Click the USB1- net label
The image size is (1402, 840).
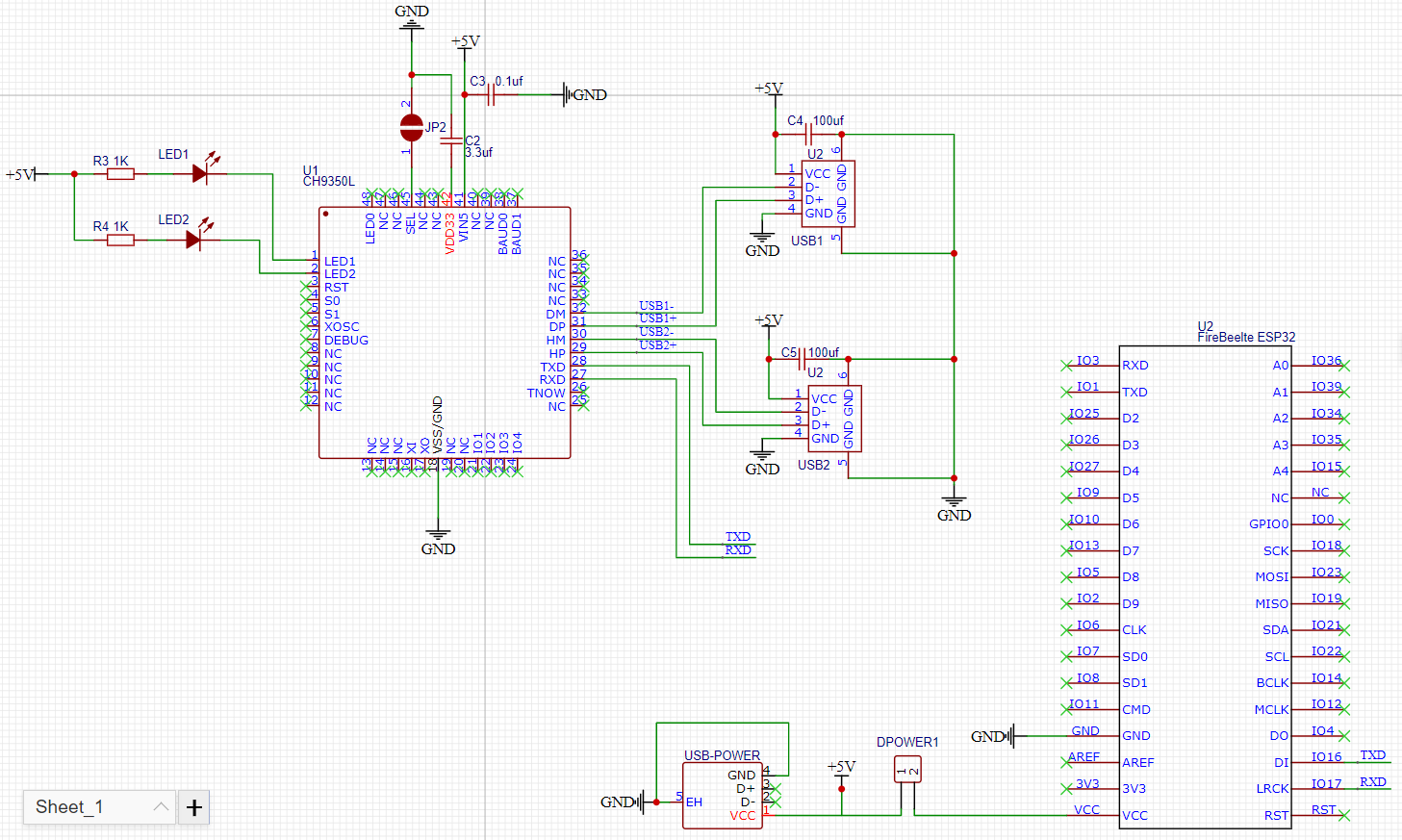(x=656, y=306)
